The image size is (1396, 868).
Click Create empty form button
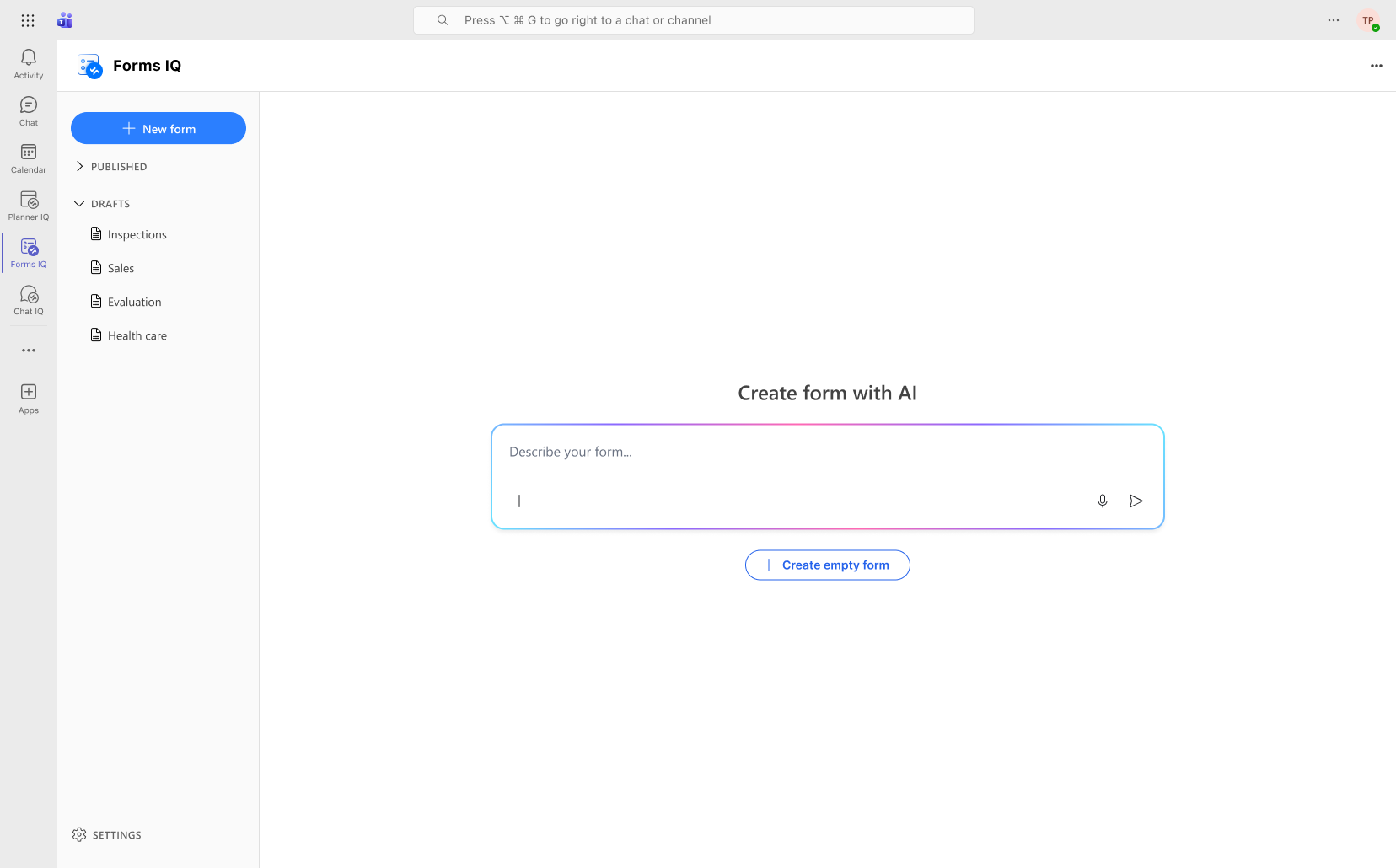coord(828,565)
